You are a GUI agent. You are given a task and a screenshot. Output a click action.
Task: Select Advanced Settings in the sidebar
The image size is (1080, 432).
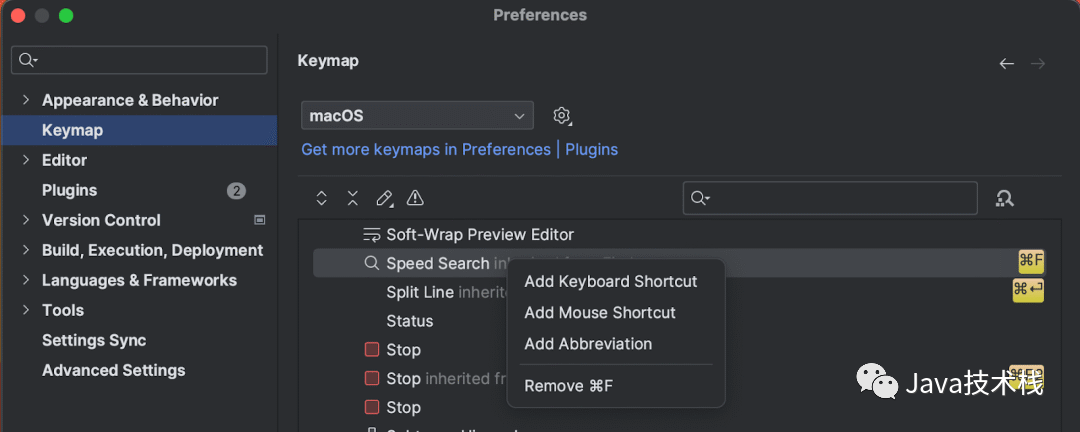pos(139,370)
